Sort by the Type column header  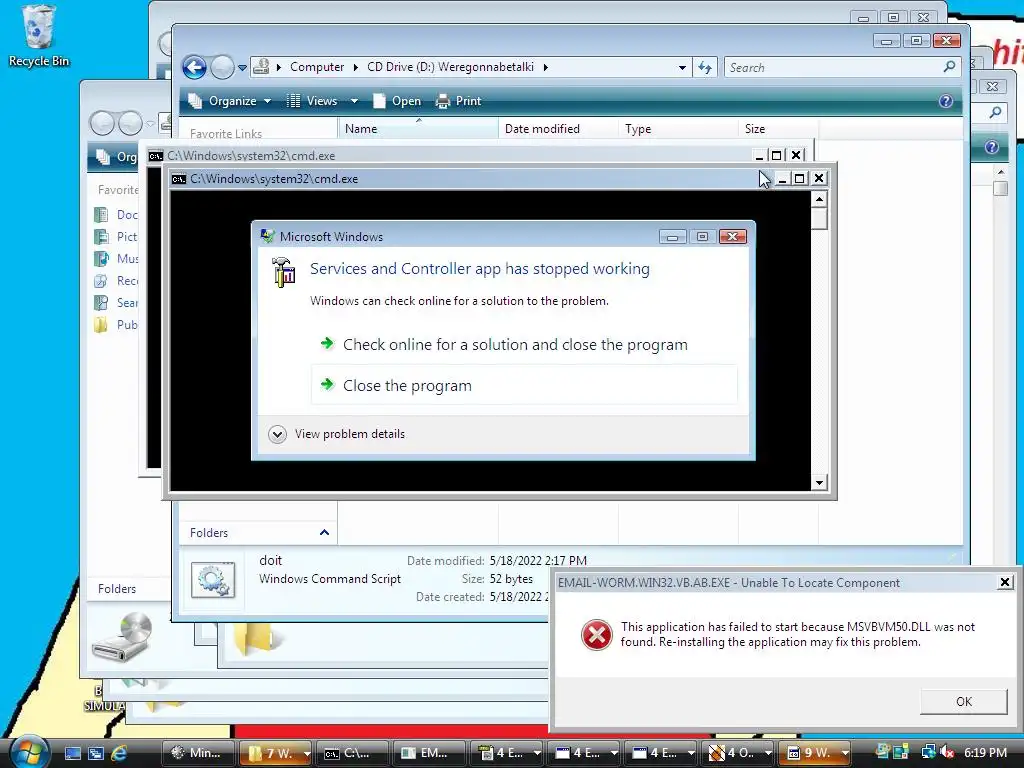click(x=678, y=129)
